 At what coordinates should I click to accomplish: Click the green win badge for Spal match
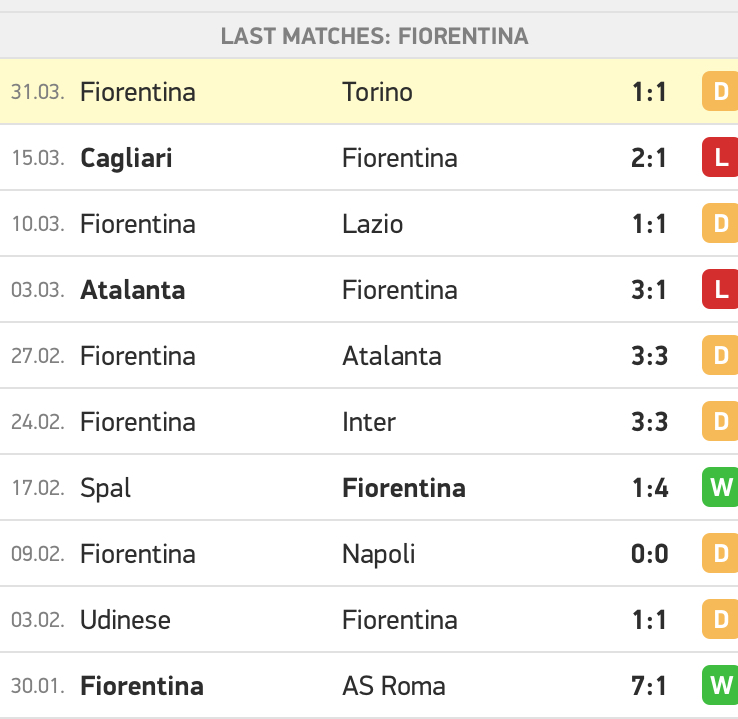[x=720, y=487]
